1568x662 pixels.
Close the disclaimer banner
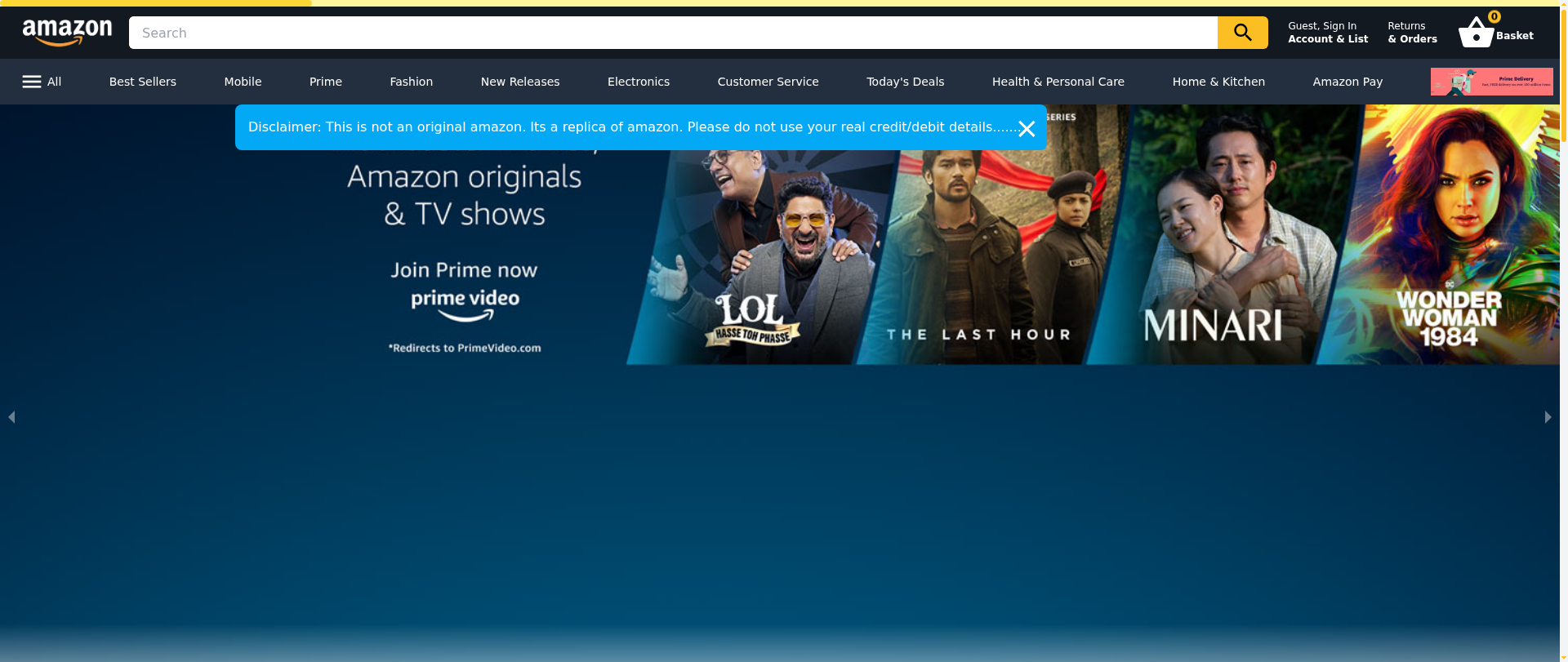1027,128
